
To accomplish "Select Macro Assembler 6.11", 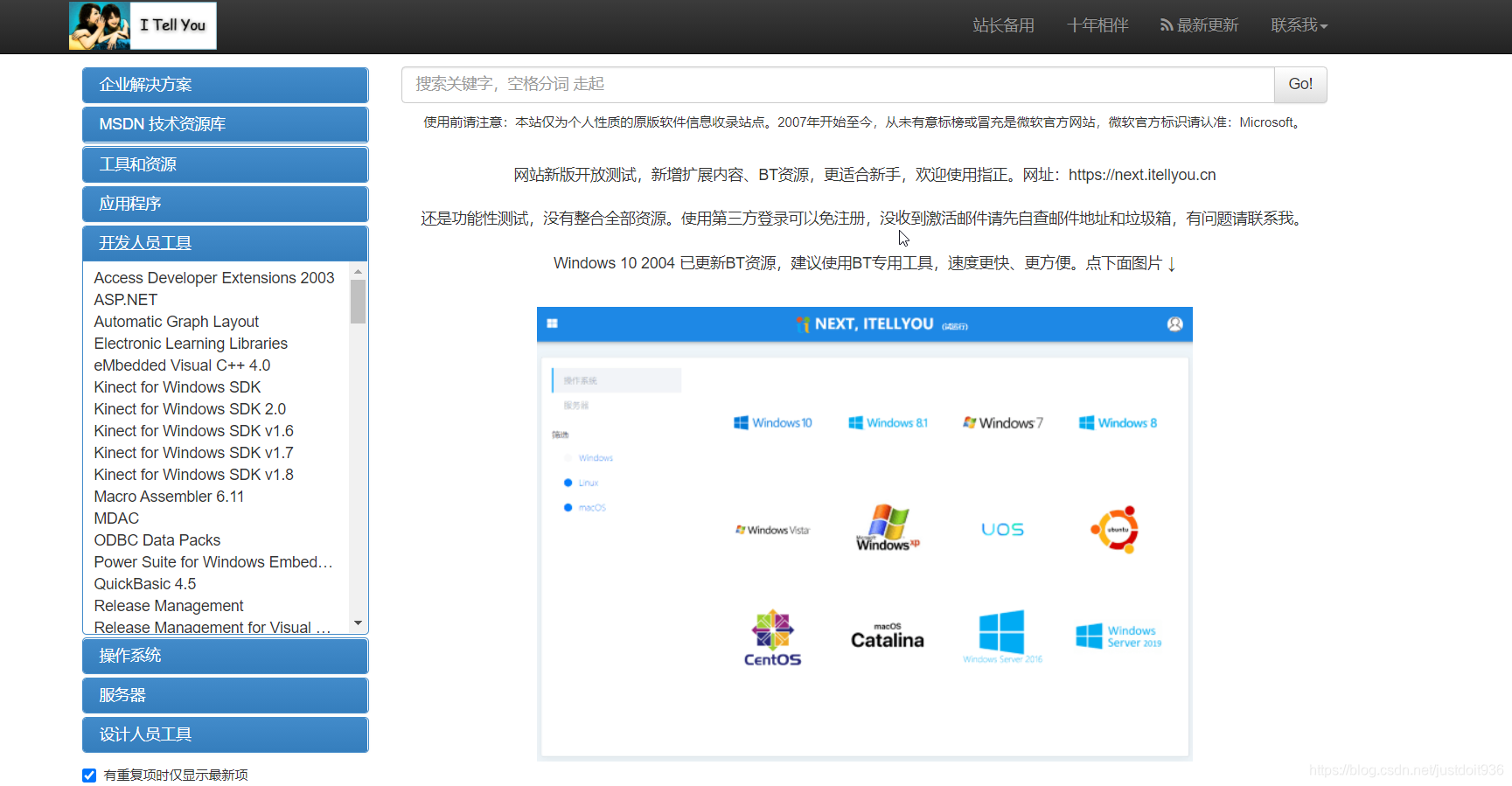I will 169,497.
